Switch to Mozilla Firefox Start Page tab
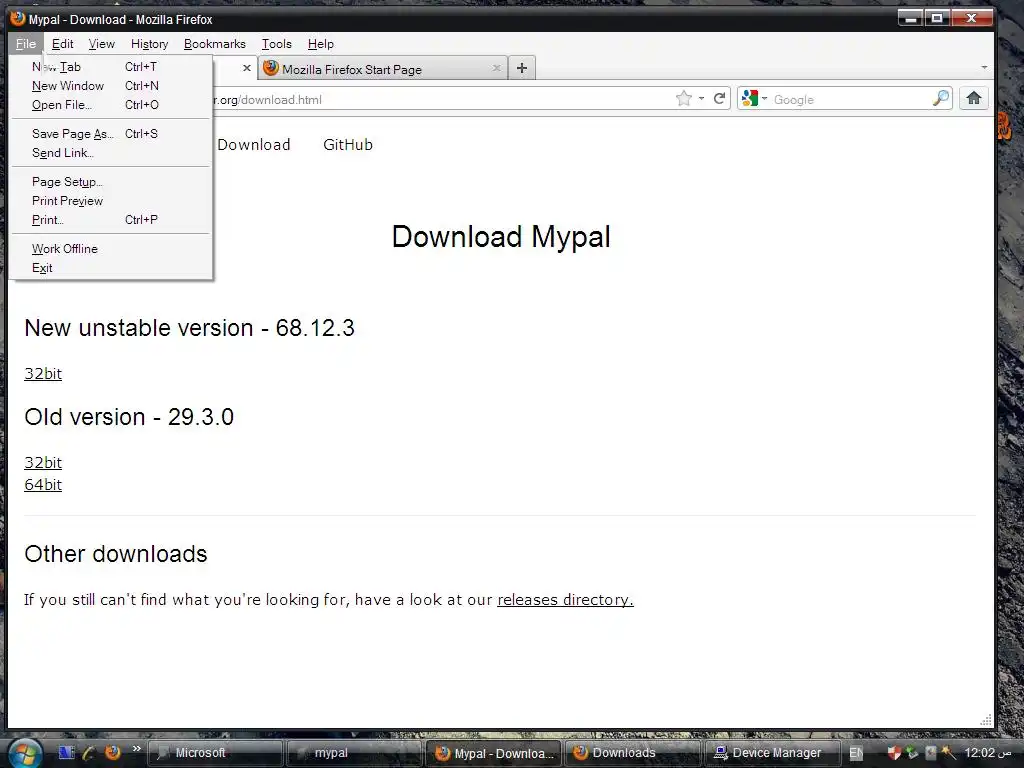1024x768 pixels. [382, 69]
